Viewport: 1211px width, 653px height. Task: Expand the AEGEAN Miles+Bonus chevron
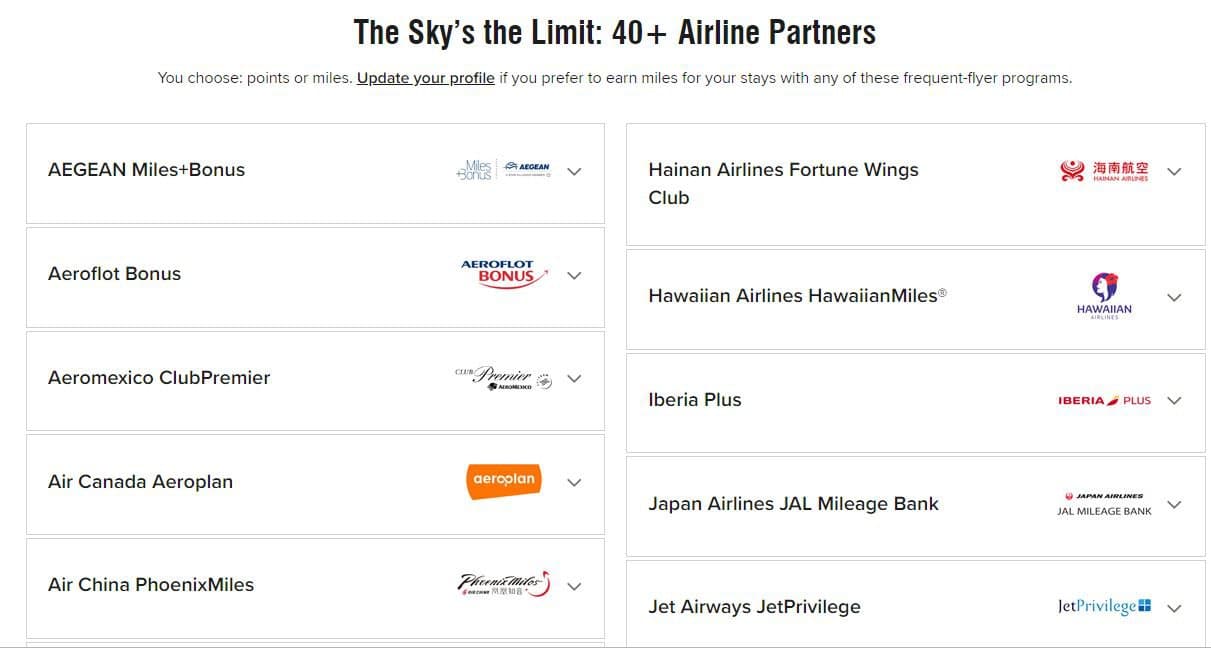point(574,171)
